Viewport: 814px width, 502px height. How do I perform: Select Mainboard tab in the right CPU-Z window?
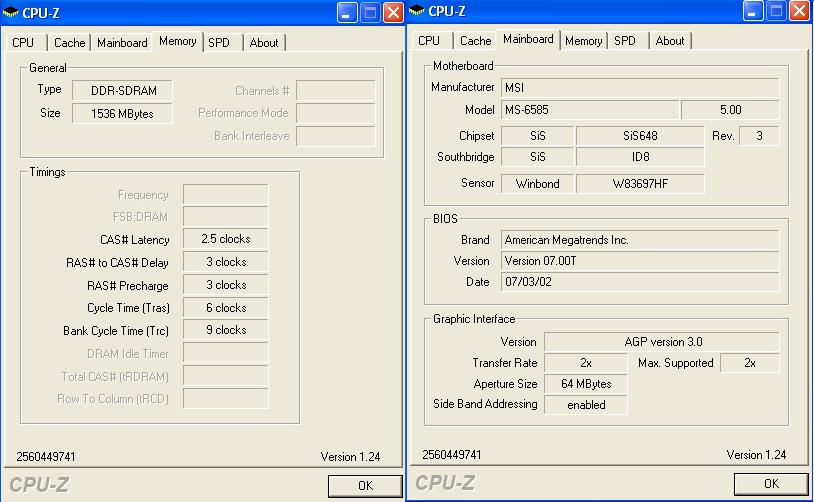(x=528, y=39)
